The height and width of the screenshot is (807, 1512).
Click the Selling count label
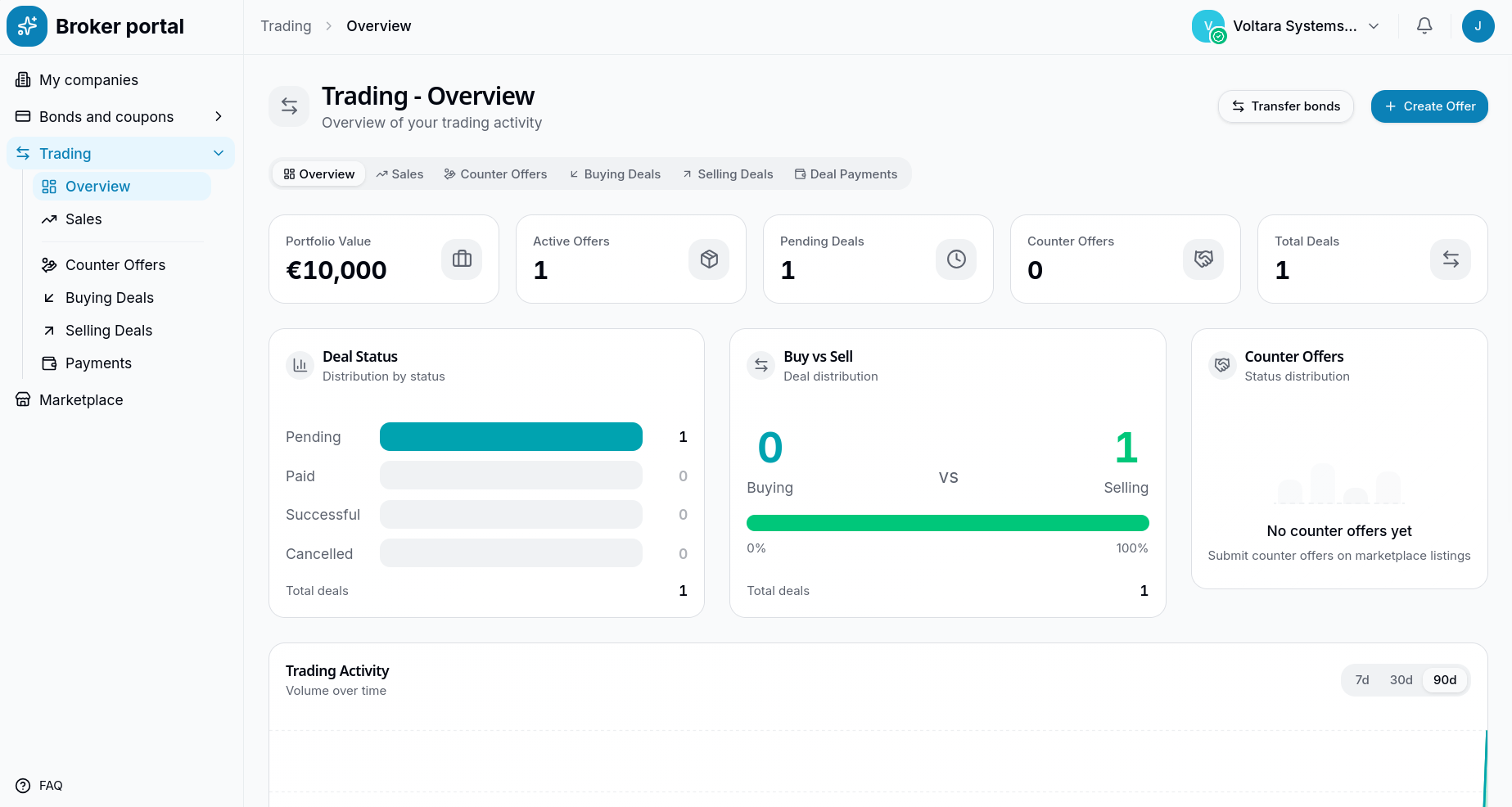point(1126,488)
